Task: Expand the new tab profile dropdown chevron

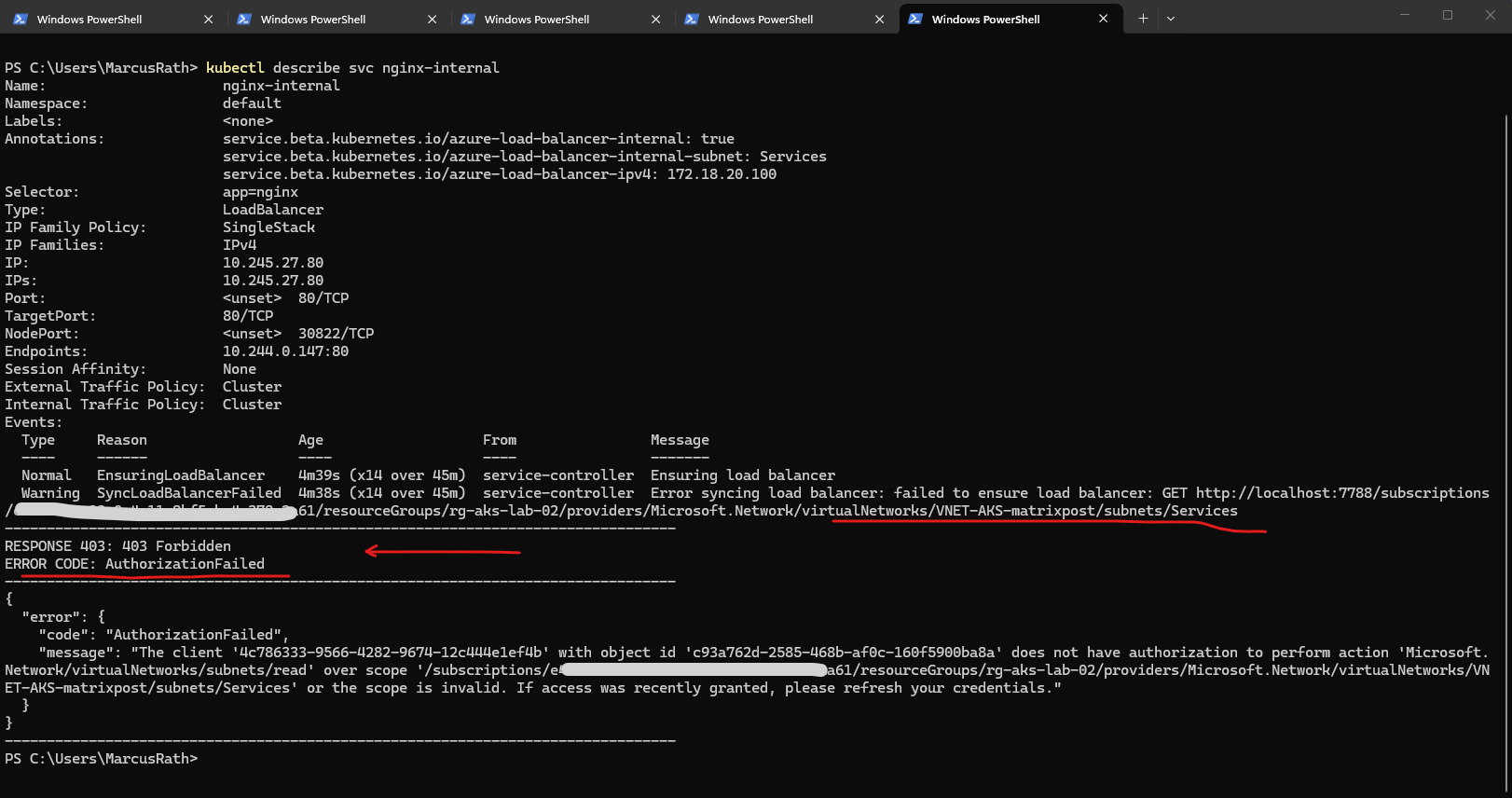Action: click(x=1171, y=19)
